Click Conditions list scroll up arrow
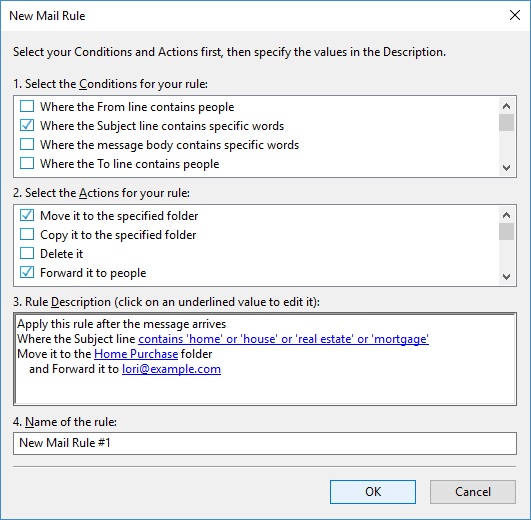Screen dimensions: 531x520 (x=506, y=106)
